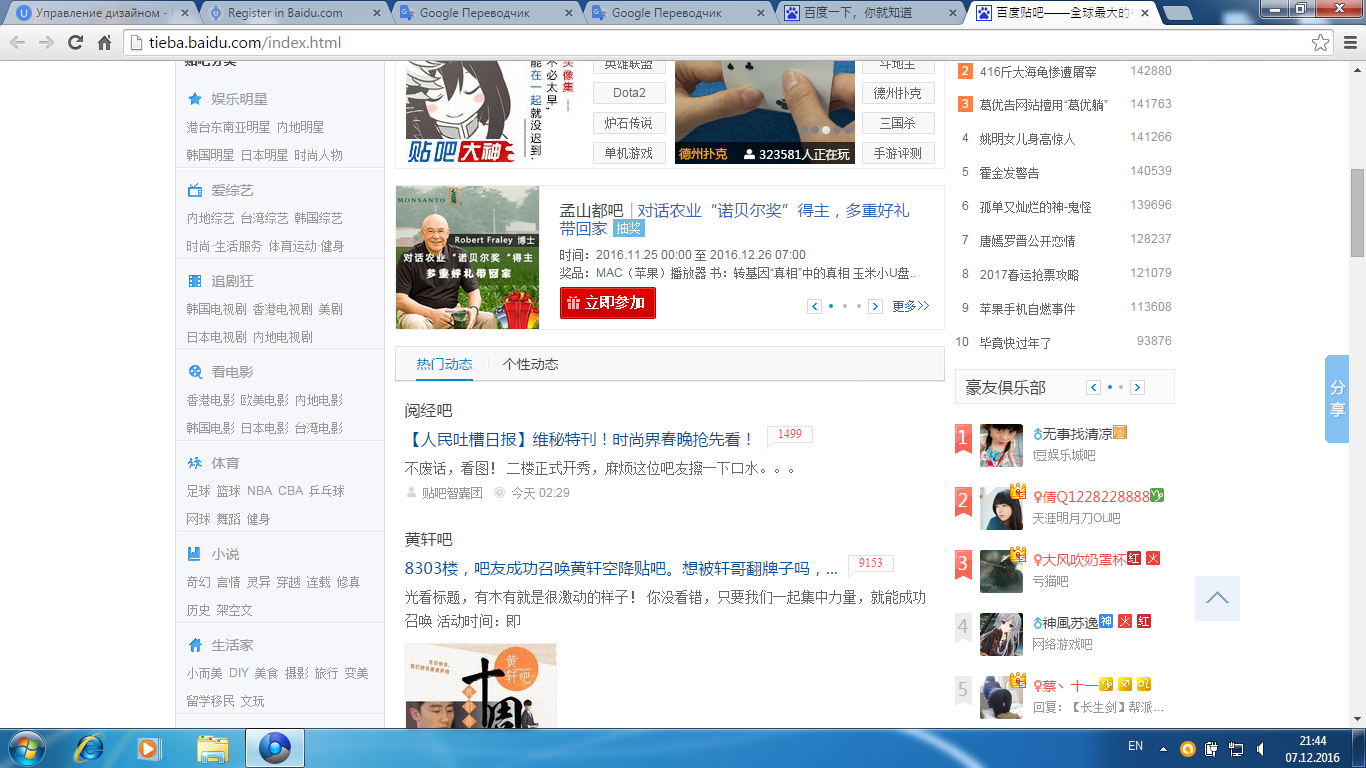
Task: Switch to the 百度一下，你就知道 browser tab
Action: (x=868, y=13)
